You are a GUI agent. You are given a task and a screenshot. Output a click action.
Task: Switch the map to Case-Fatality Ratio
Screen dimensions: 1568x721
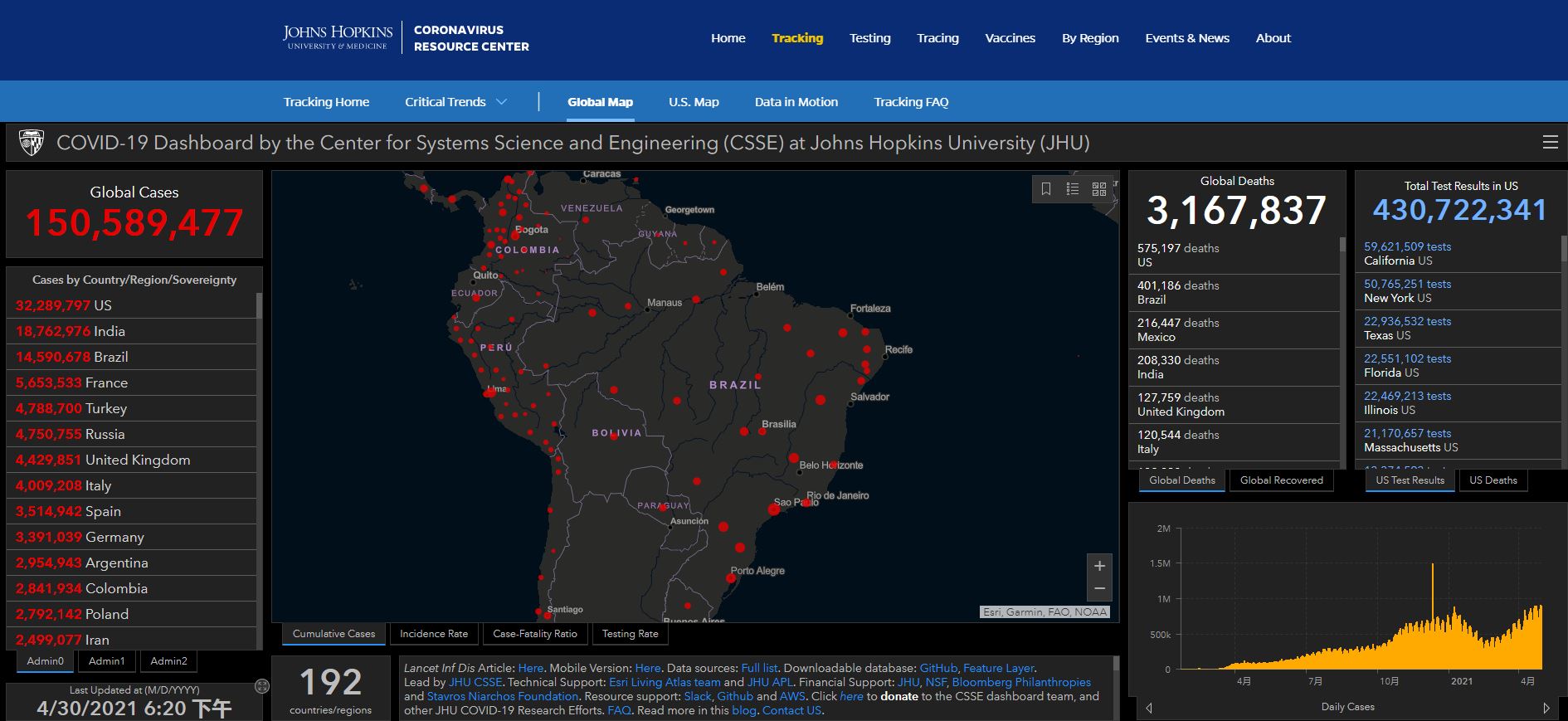pyautogui.click(x=535, y=634)
